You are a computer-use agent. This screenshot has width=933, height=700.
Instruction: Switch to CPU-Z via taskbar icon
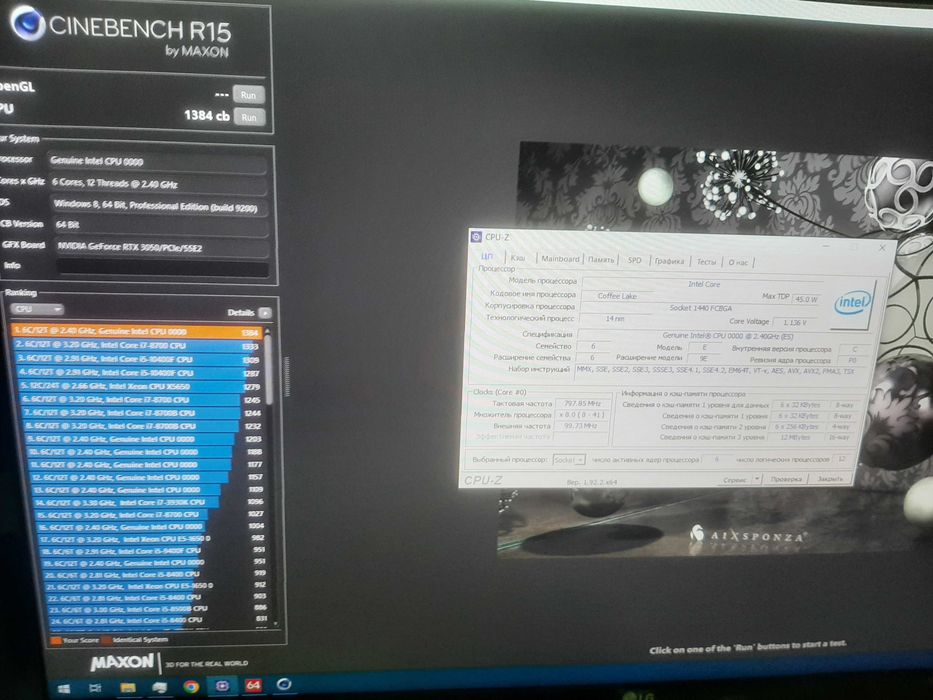click(x=222, y=686)
